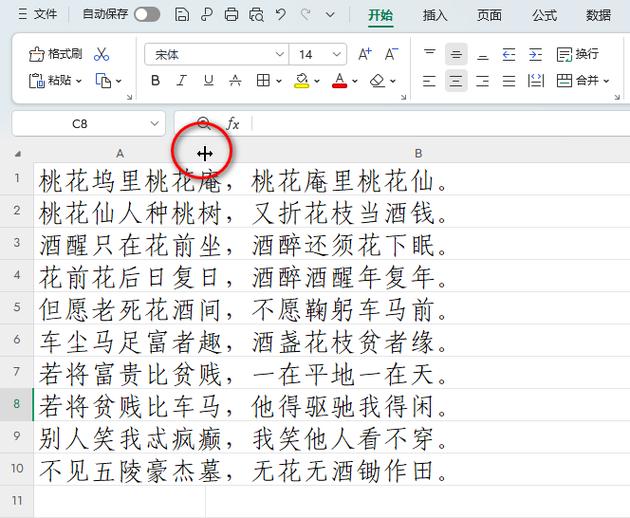Open the 页面 tab
630x518 pixels.
489,15
